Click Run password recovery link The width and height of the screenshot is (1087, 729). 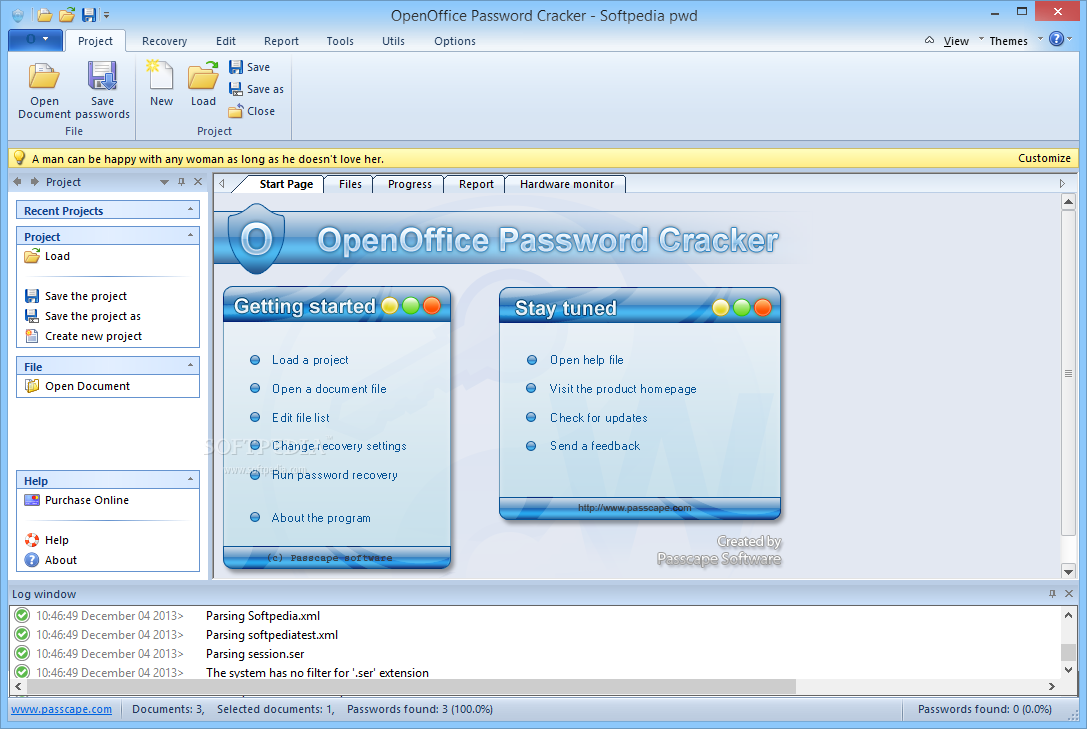(335, 475)
